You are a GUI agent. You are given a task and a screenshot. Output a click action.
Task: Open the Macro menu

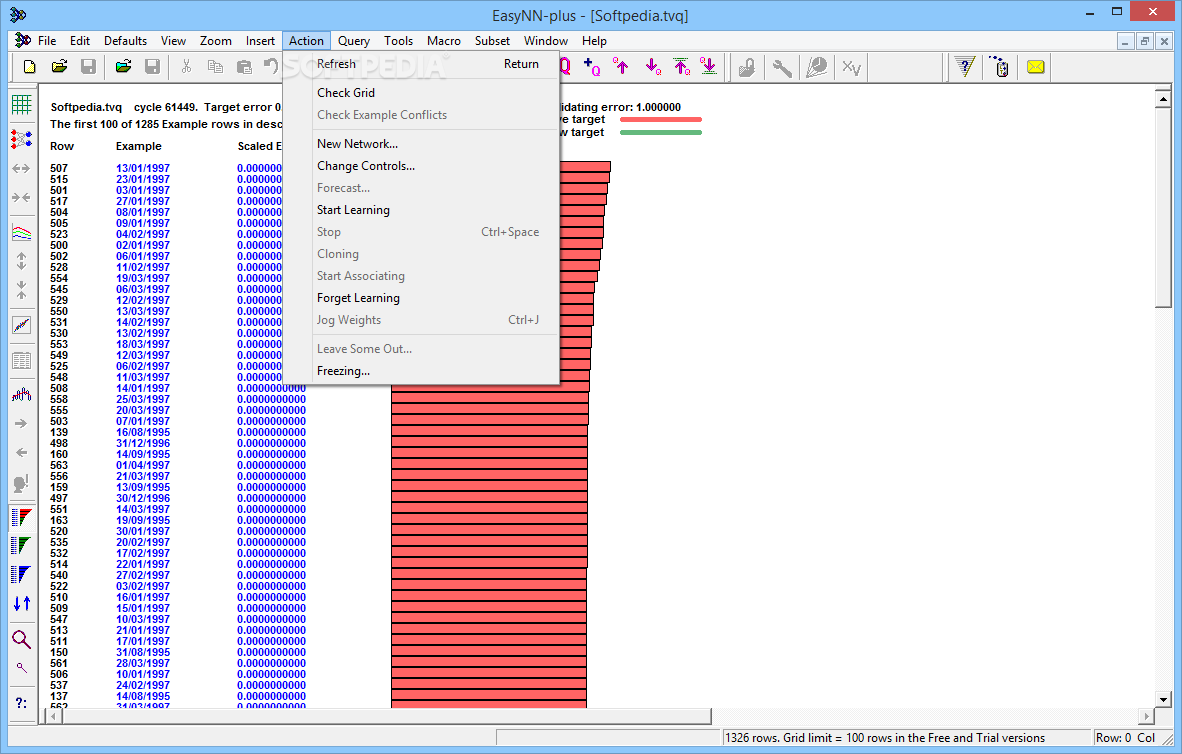[x=444, y=41]
